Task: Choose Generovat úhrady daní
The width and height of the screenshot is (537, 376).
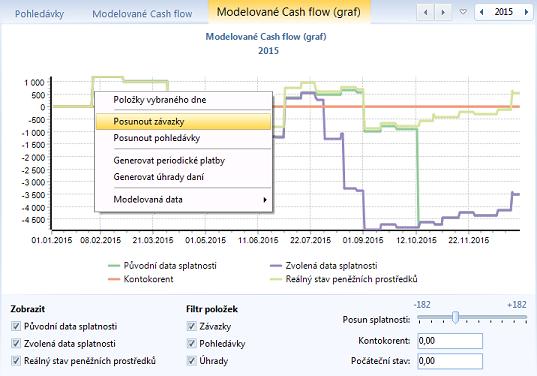Action: [184, 177]
